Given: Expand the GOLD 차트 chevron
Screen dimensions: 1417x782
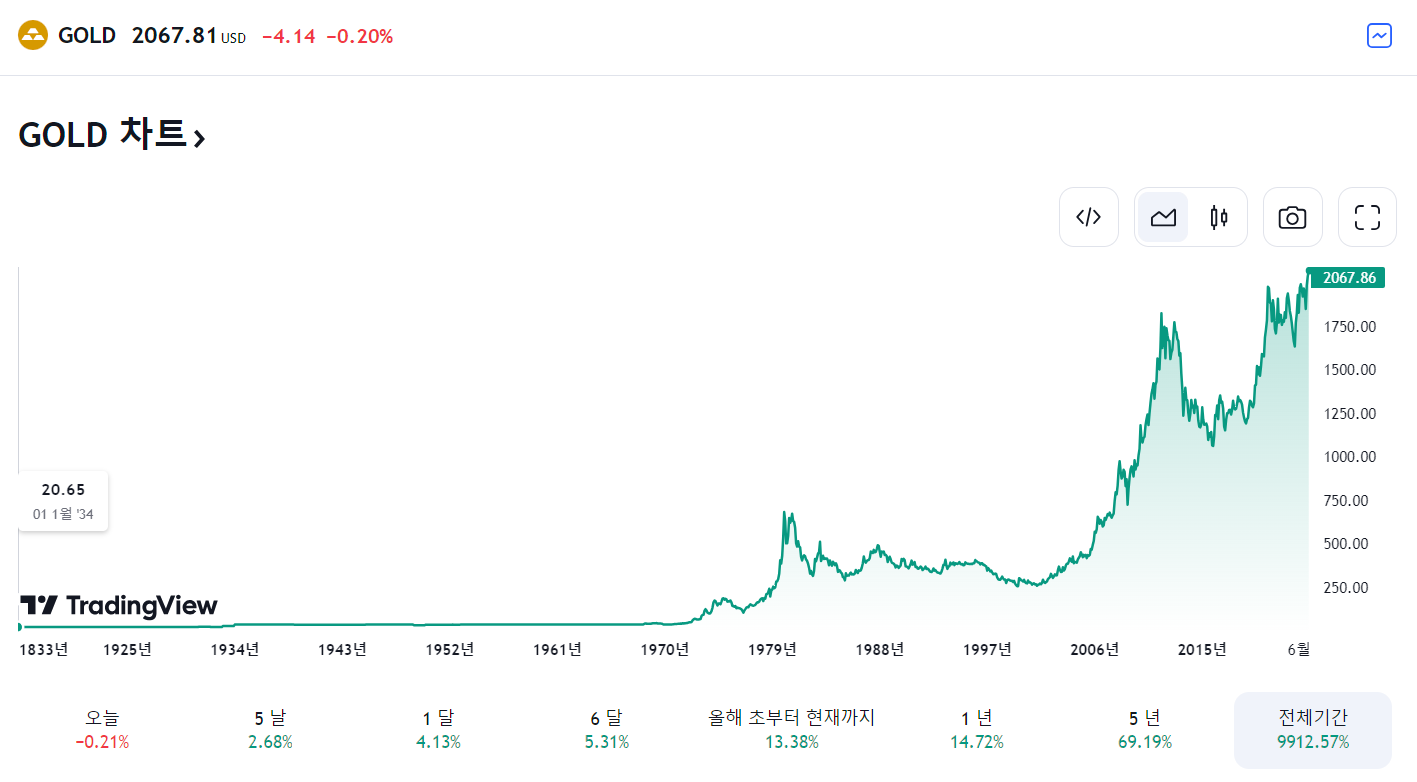Looking at the screenshot, I should click(x=199, y=137).
